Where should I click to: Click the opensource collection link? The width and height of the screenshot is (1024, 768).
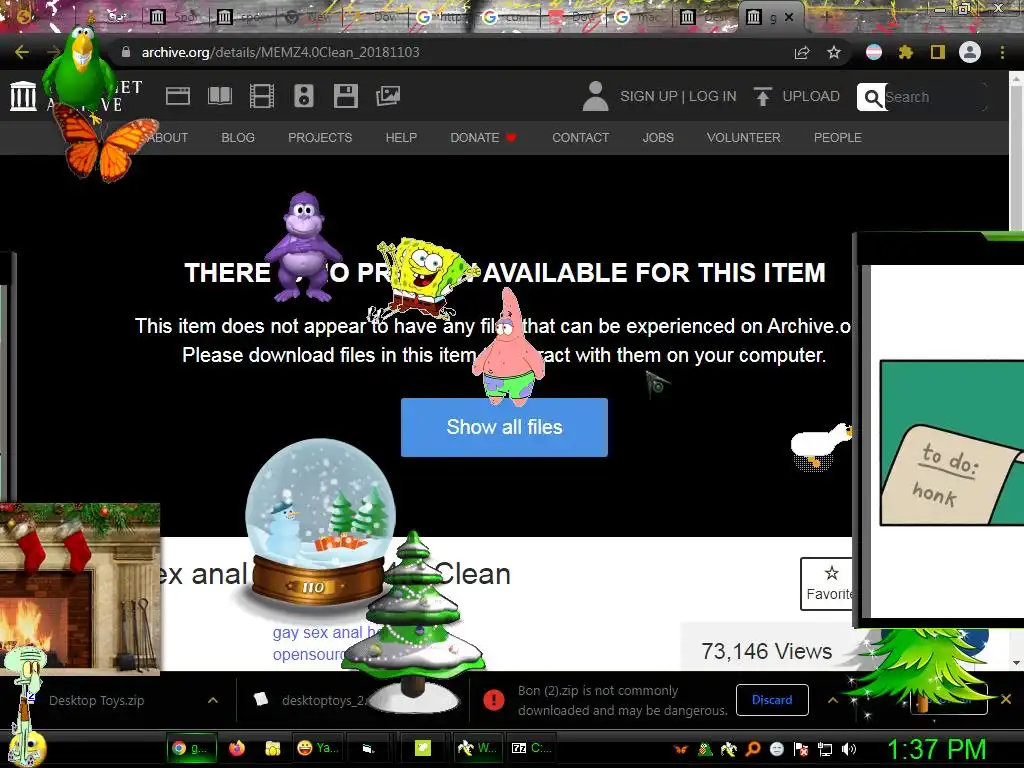(x=307, y=654)
